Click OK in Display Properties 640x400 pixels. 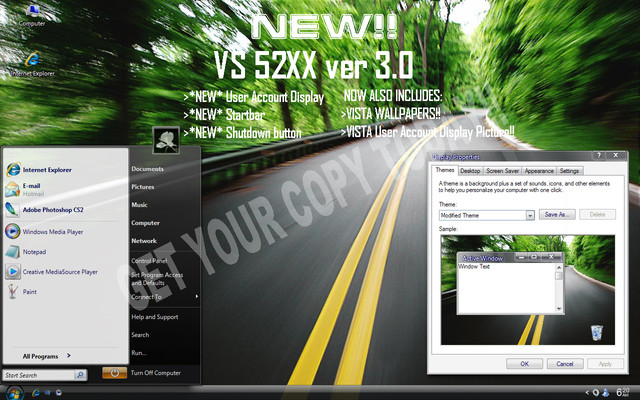coord(524,364)
